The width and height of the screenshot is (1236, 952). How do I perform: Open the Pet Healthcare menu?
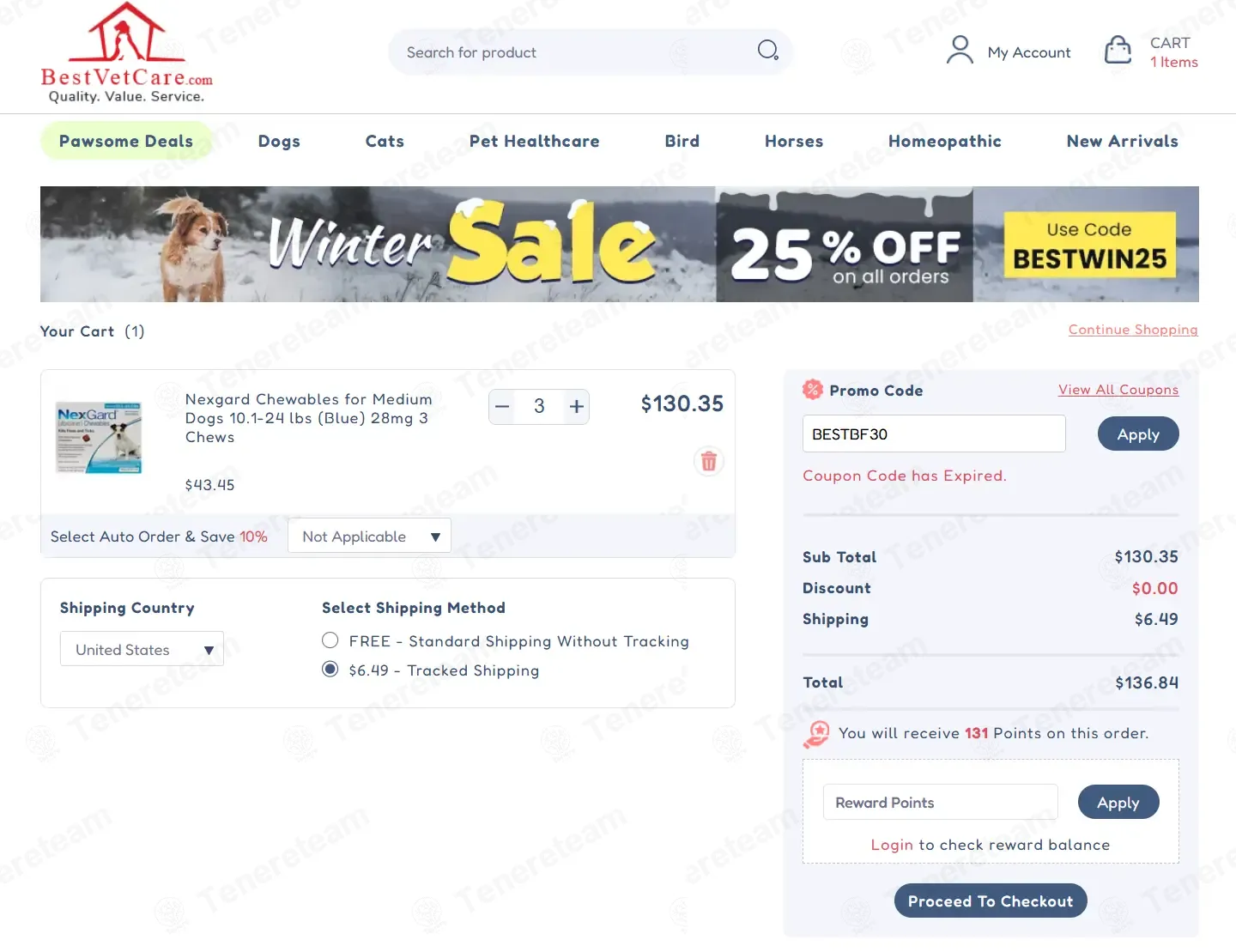pos(534,141)
